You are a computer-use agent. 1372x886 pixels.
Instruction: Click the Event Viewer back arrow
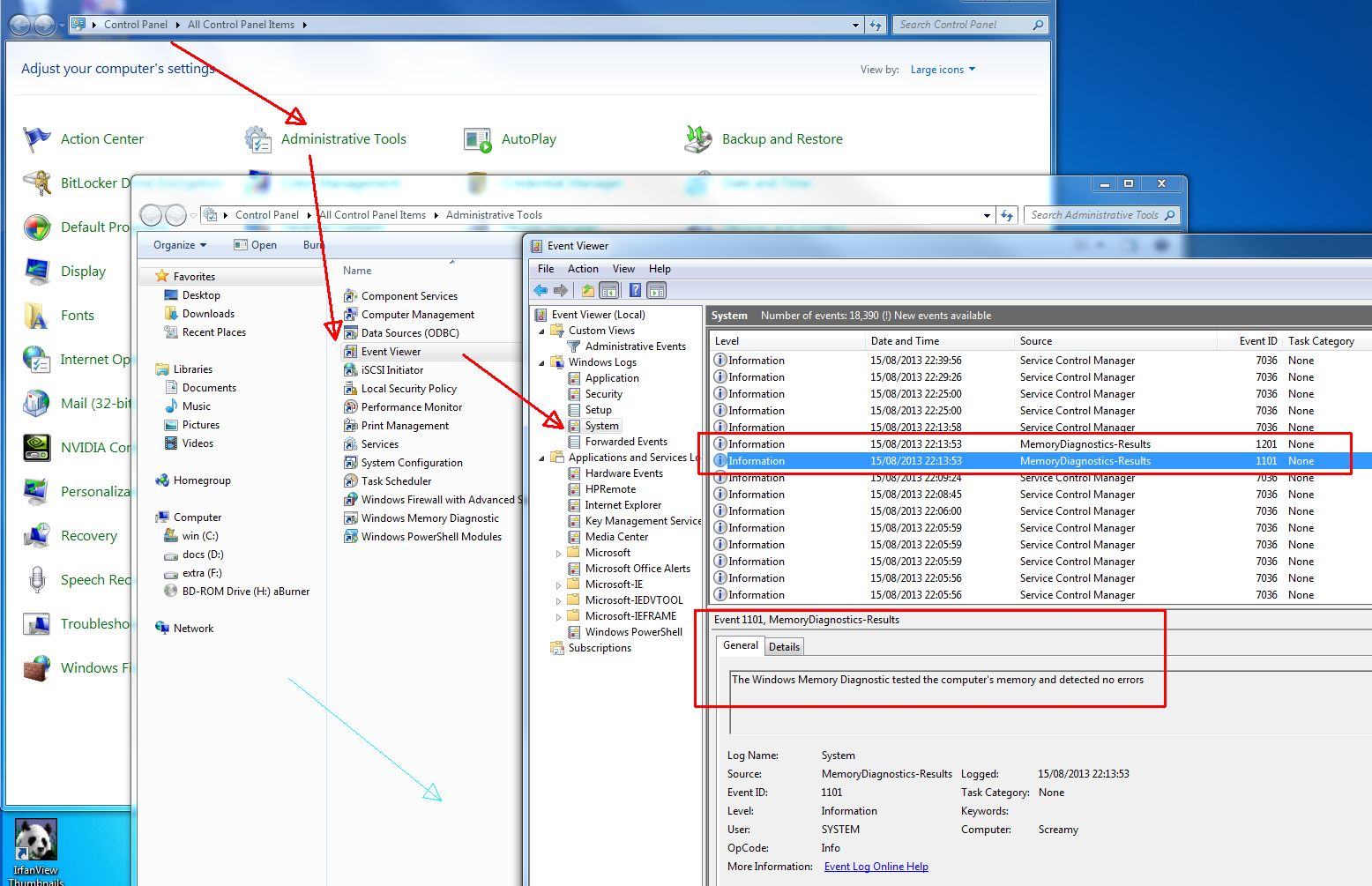541,290
